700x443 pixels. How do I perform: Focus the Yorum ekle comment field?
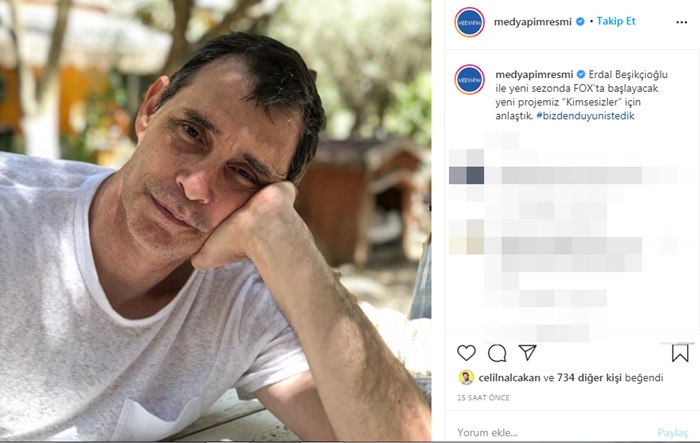554,432
